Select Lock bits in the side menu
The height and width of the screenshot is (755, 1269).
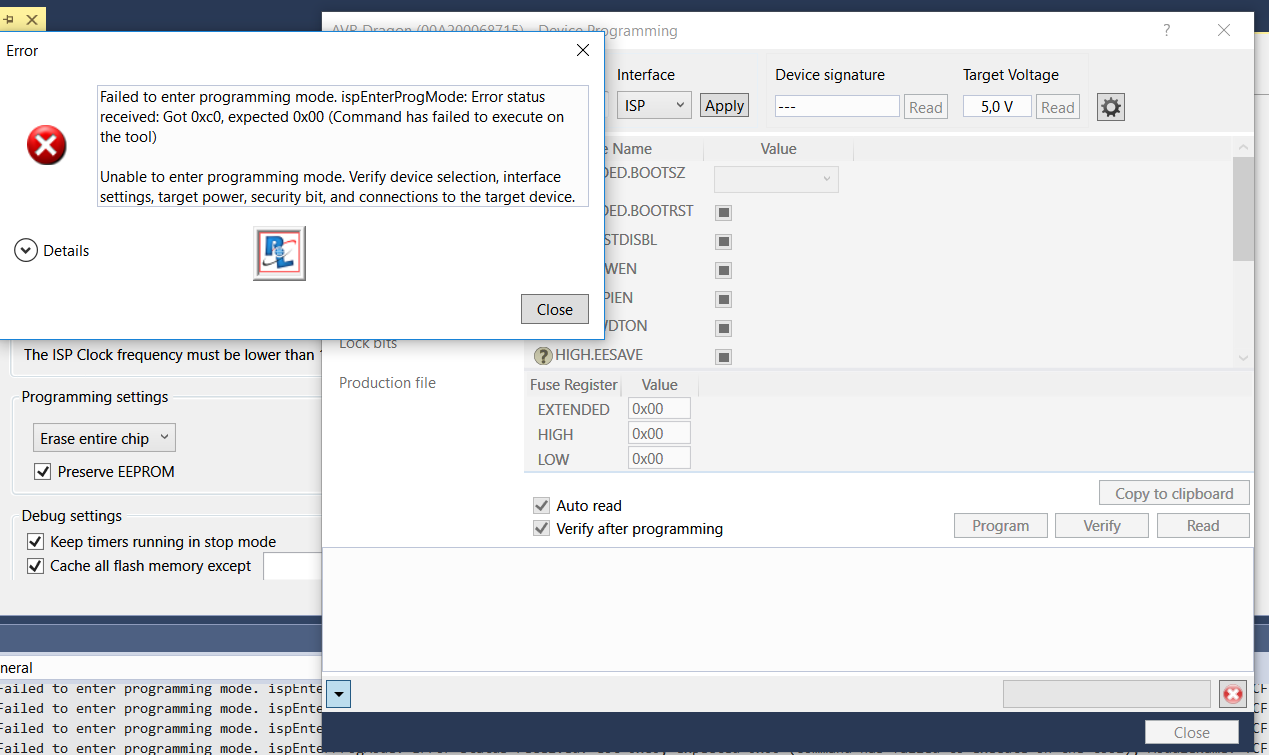point(368,344)
